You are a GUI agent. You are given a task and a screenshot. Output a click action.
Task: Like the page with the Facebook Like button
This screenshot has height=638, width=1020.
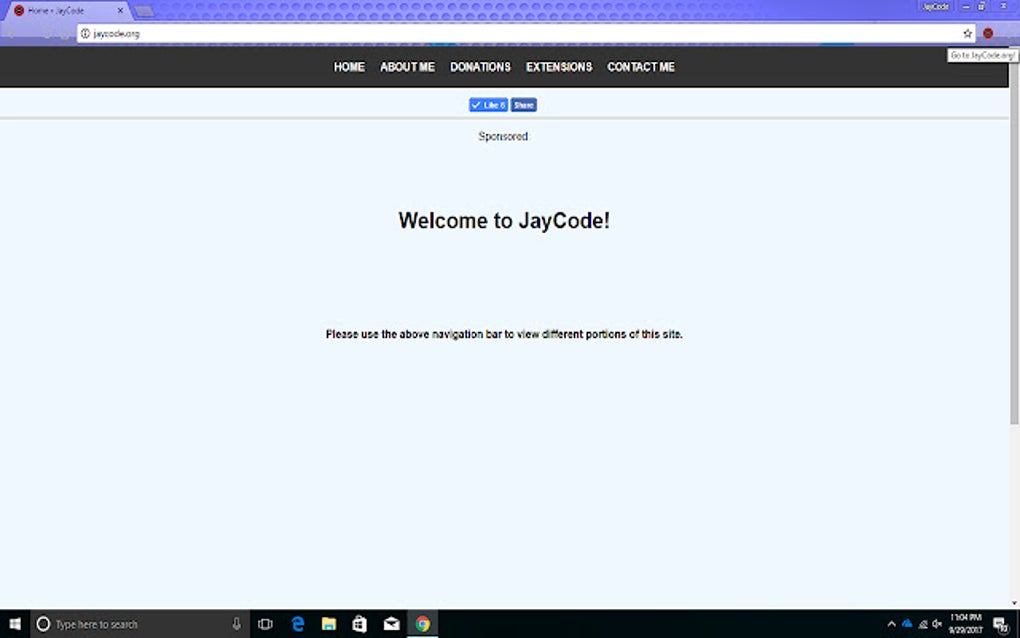(x=487, y=104)
